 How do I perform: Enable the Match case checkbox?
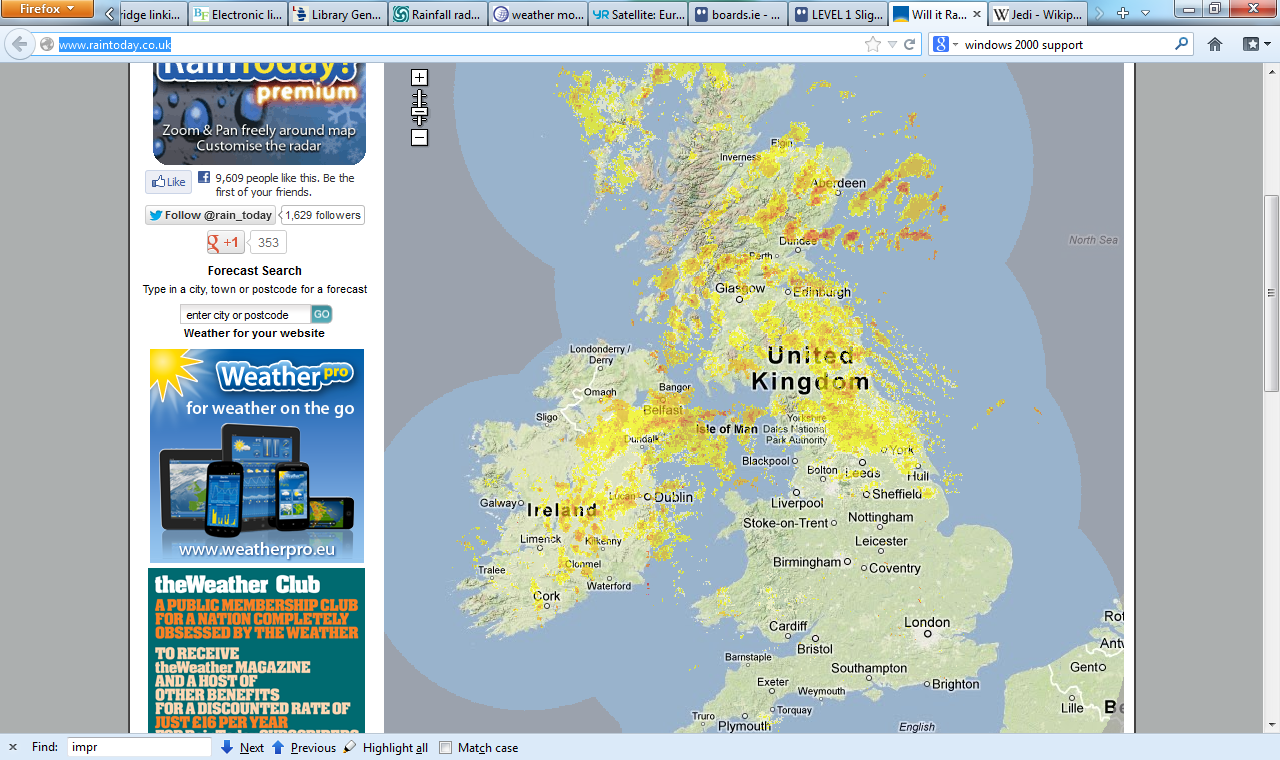(446, 748)
